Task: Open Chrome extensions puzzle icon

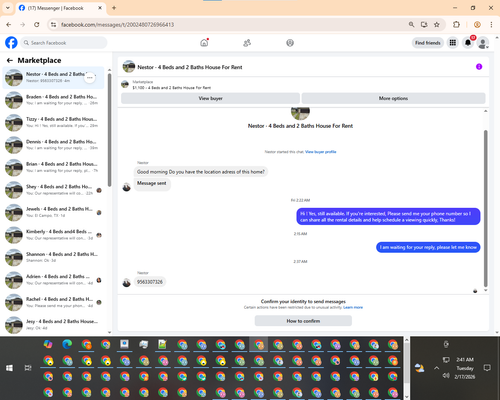Action: (456, 24)
